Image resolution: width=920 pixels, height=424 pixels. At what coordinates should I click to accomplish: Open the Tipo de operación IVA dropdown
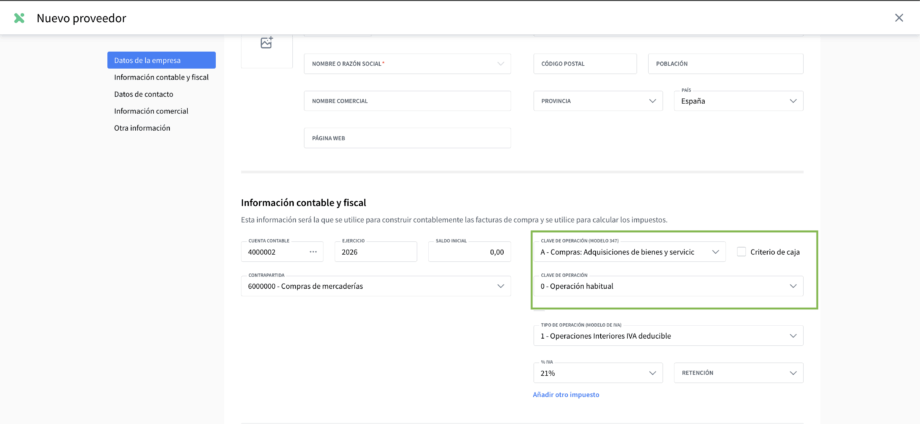[668, 336]
